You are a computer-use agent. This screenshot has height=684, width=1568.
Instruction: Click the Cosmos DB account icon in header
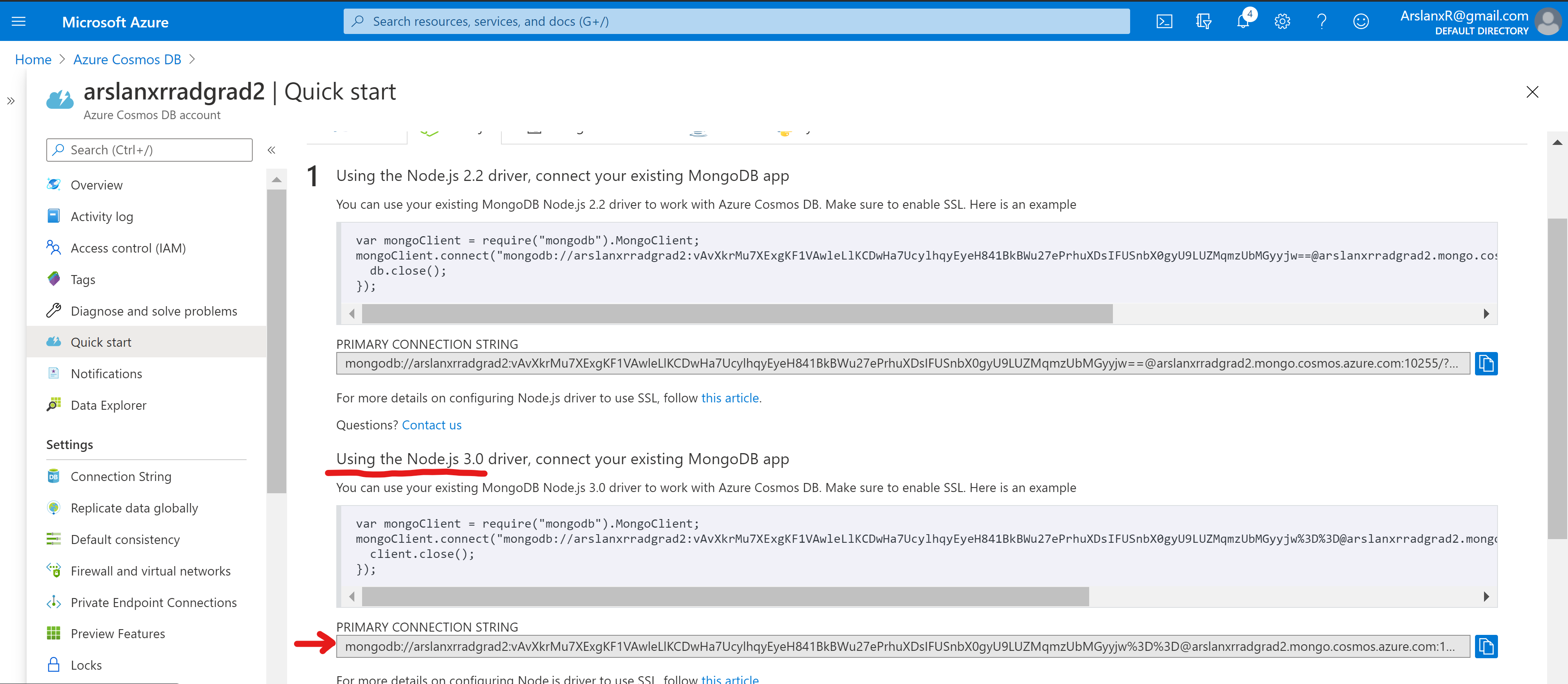60,99
